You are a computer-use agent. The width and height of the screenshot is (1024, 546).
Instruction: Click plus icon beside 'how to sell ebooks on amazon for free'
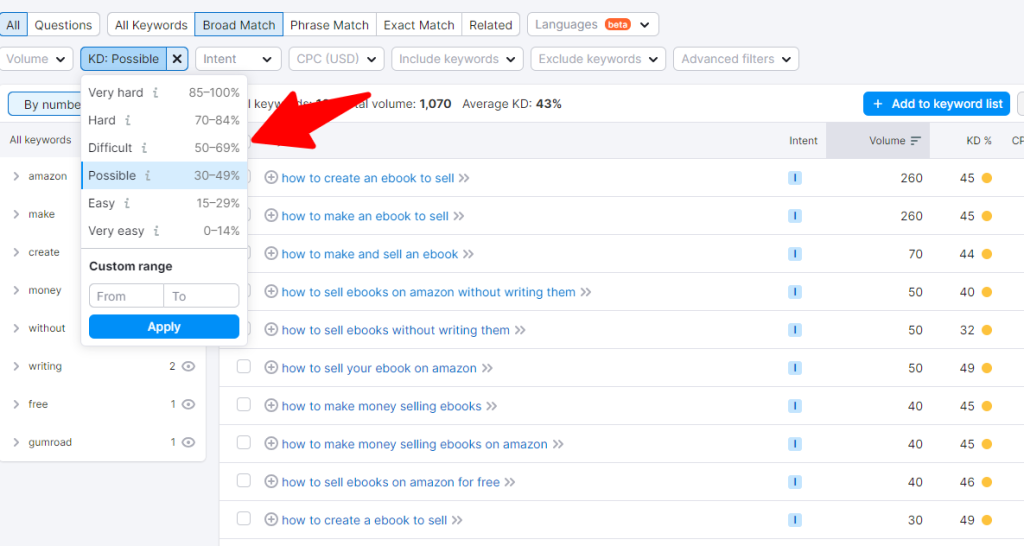pyautogui.click(x=271, y=481)
